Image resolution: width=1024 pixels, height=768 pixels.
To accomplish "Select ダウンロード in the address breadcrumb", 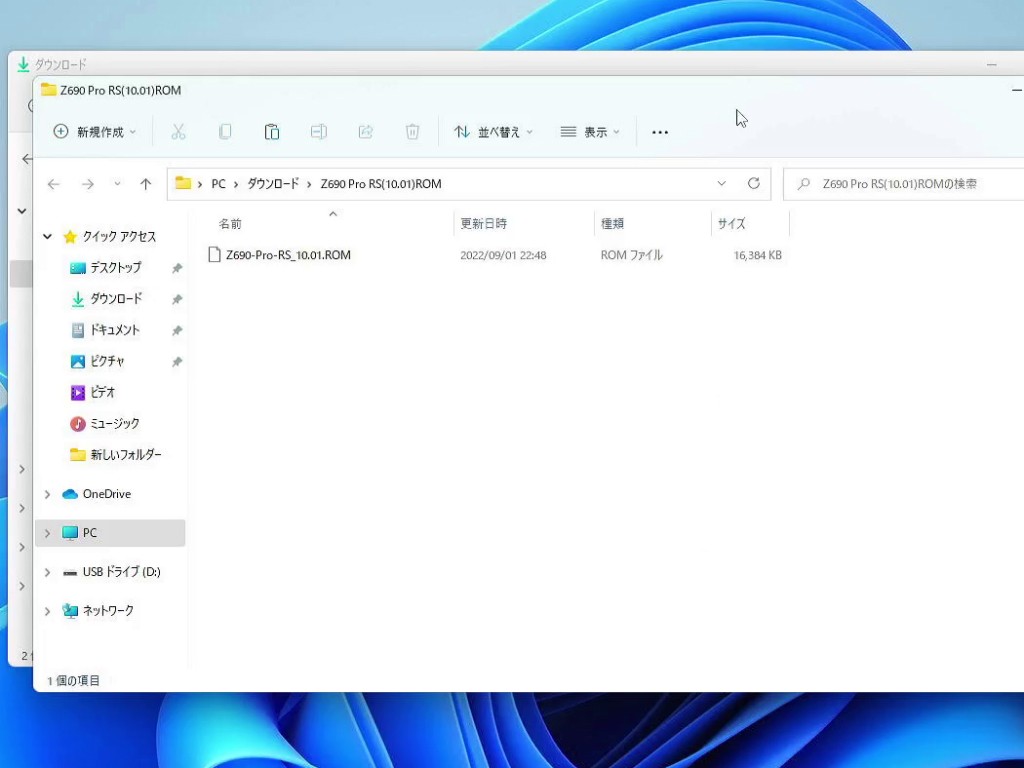I will pos(273,184).
